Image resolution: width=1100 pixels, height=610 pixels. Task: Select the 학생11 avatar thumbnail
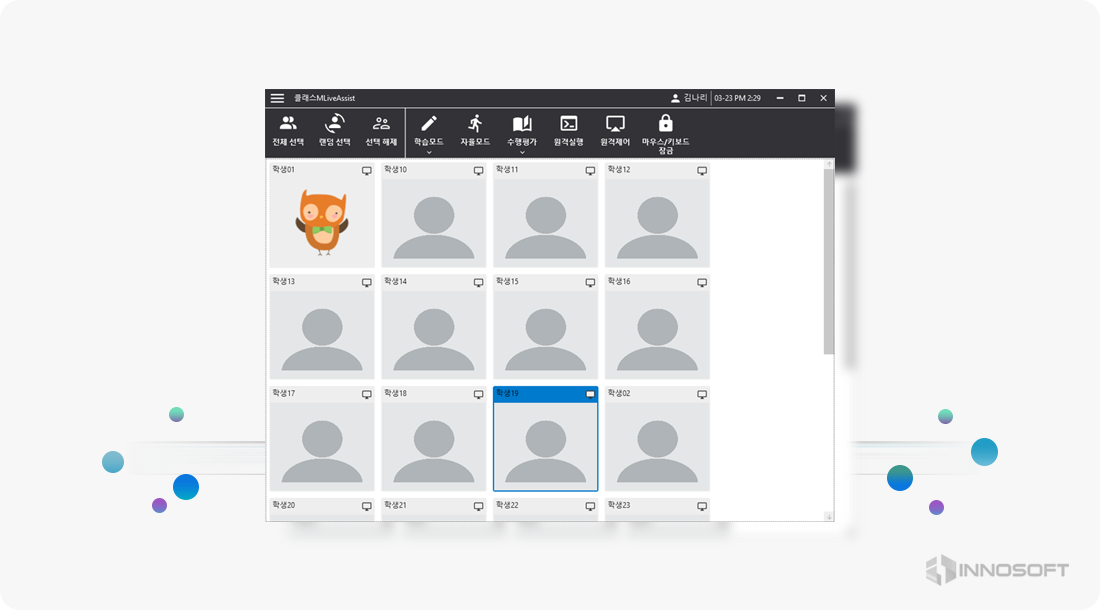[x=546, y=222]
